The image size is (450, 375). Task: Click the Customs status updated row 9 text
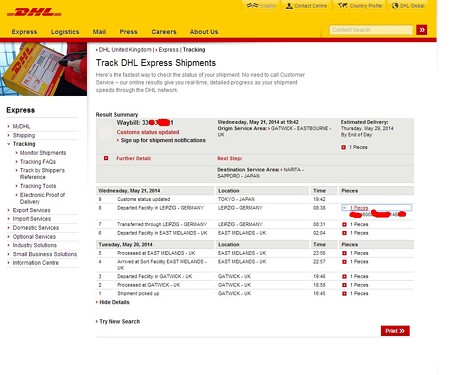tap(143, 199)
